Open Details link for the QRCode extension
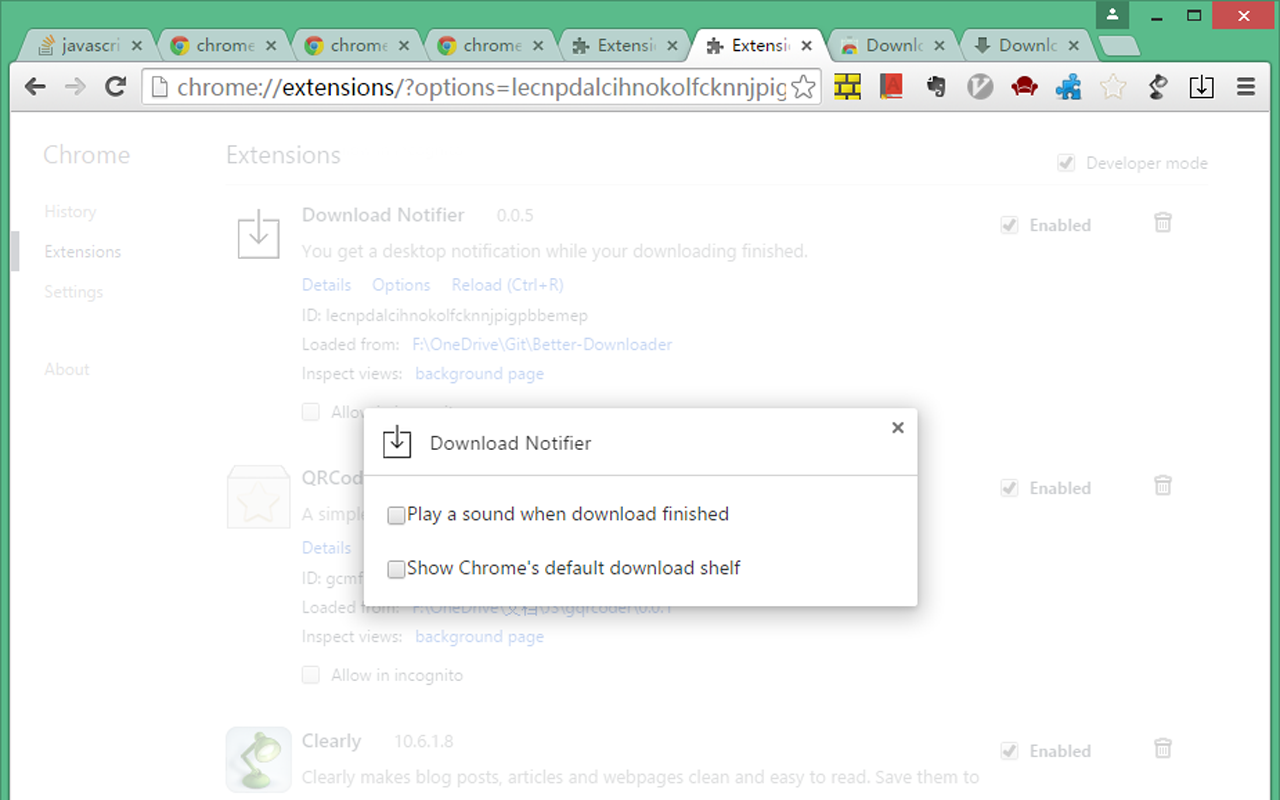The height and width of the screenshot is (800, 1280). pos(327,548)
